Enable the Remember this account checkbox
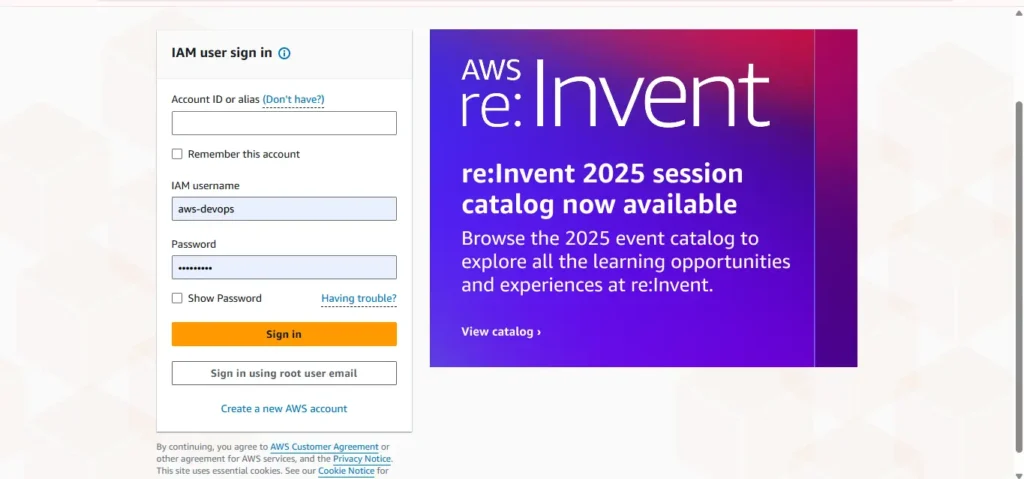This screenshot has width=1024, height=479. (x=177, y=154)
